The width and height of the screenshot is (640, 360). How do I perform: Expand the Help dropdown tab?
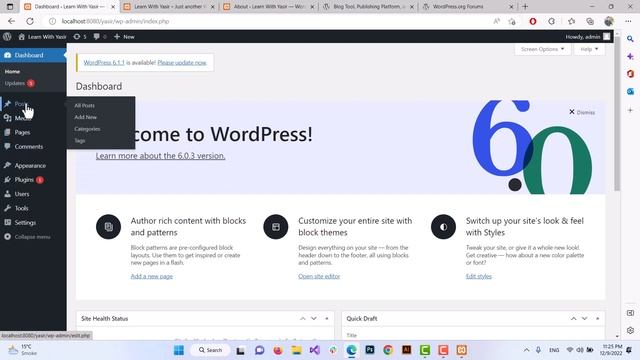tap(589, 49)
